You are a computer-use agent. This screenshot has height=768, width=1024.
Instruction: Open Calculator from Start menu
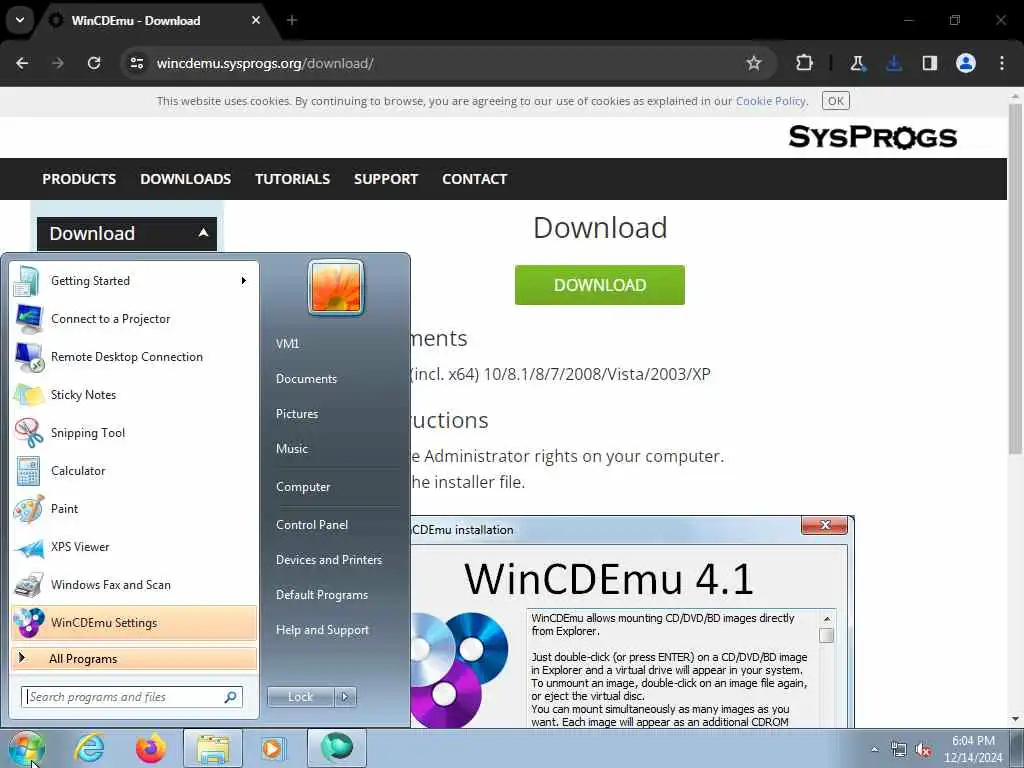[x=134, y=471]
